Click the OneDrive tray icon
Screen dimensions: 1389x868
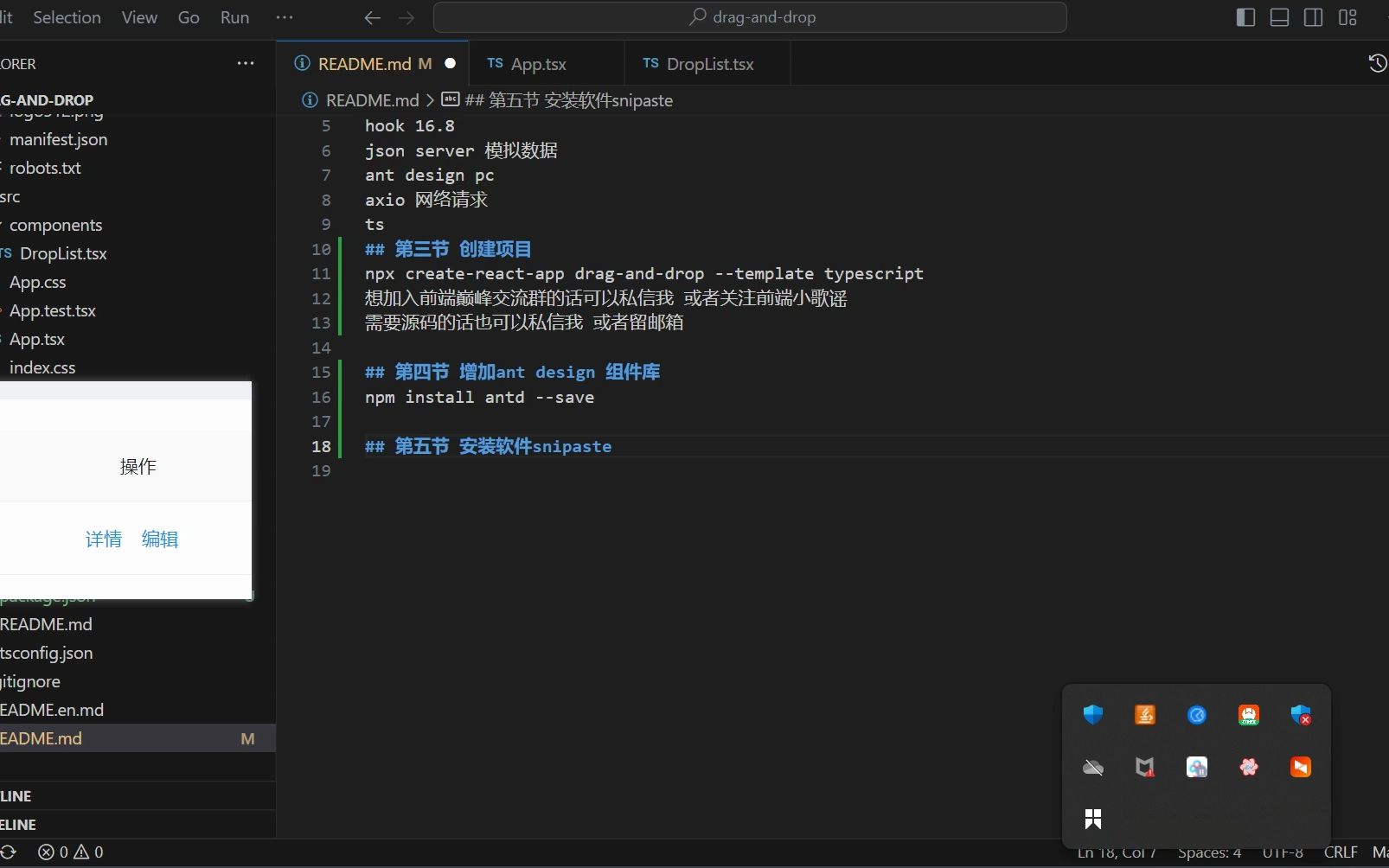coord(1092,767)
